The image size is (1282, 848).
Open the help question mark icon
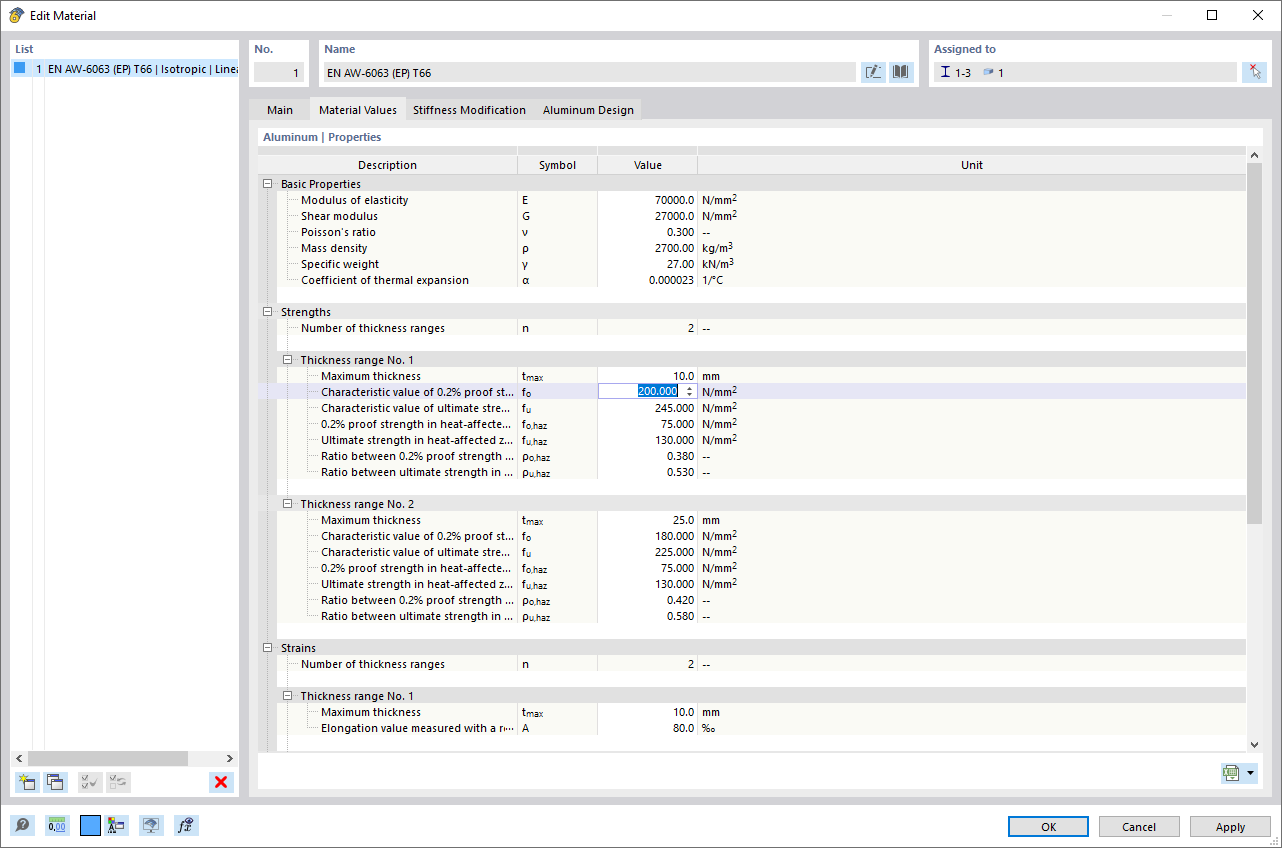[21, 825]
